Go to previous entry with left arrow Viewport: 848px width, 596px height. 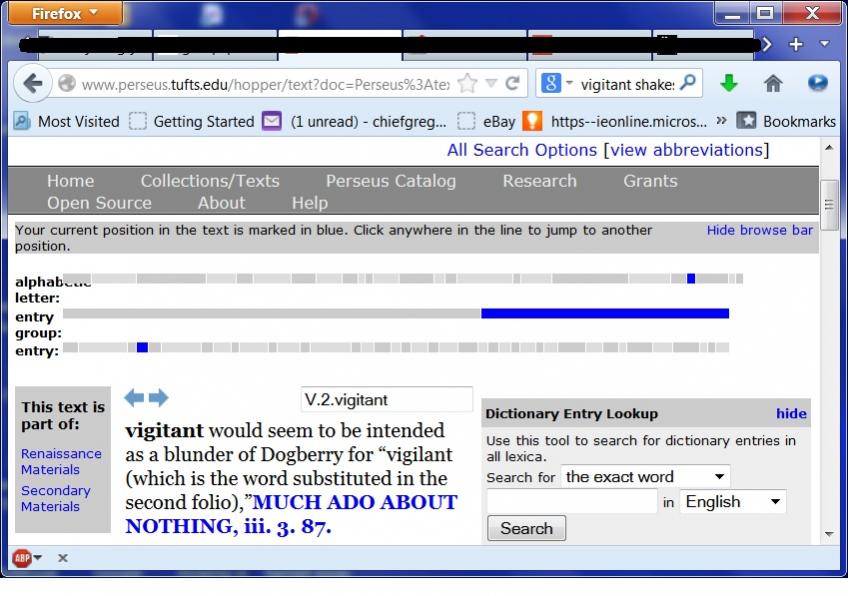[x=134, y=398]
